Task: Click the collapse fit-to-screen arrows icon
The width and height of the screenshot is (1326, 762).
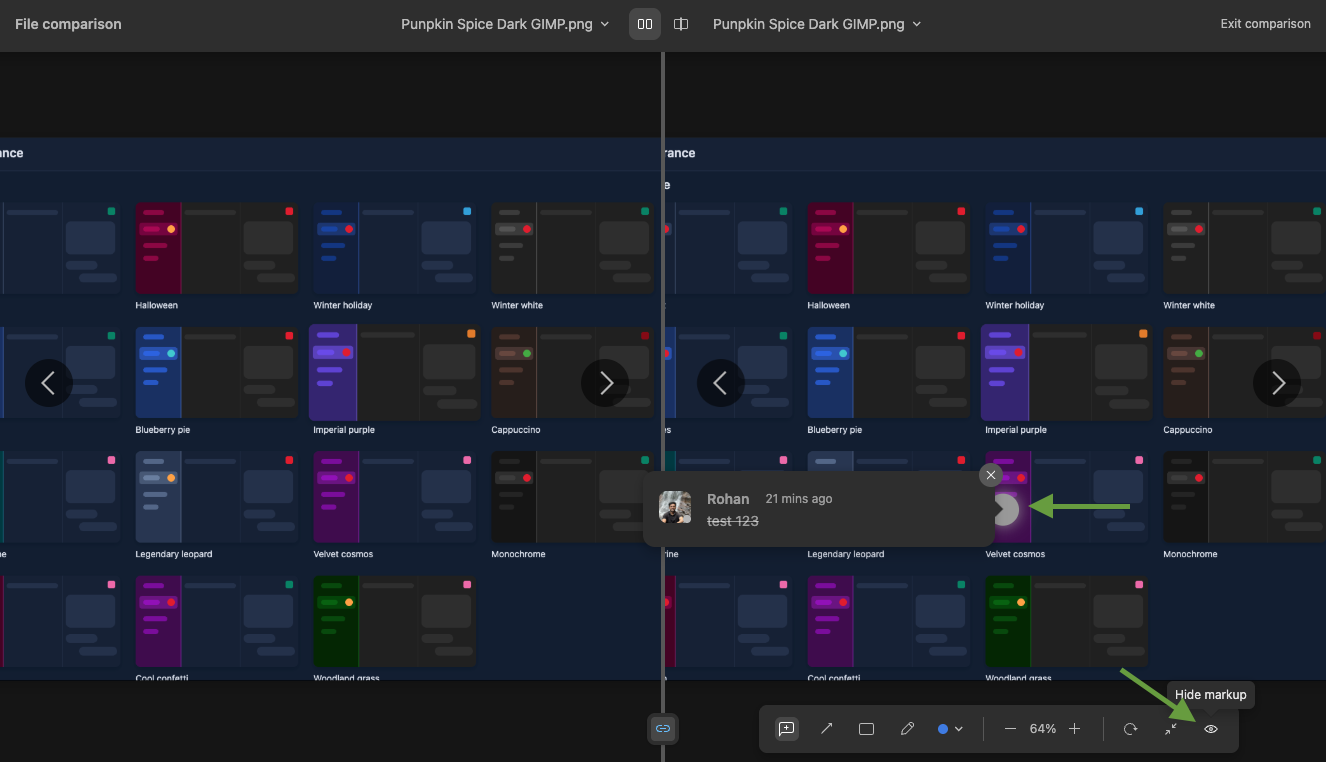Action: pyautogui.click(x=1170, y=729)
